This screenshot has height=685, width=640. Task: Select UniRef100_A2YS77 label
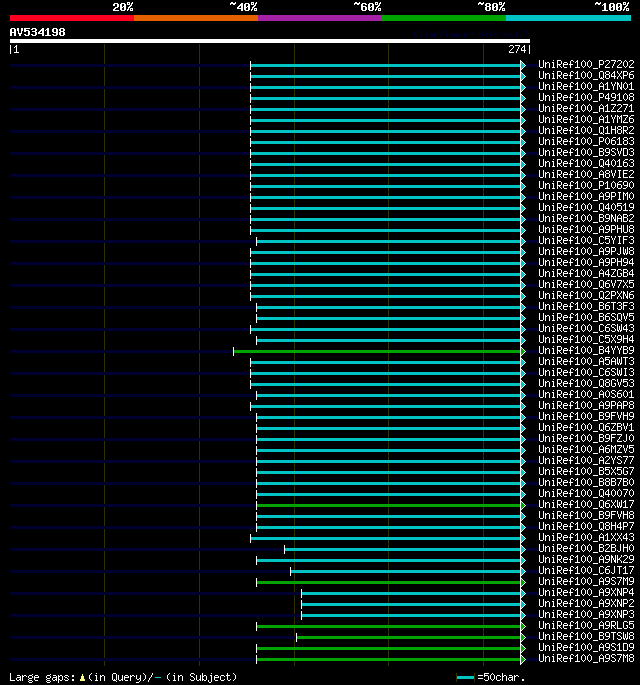pos(586,460)
